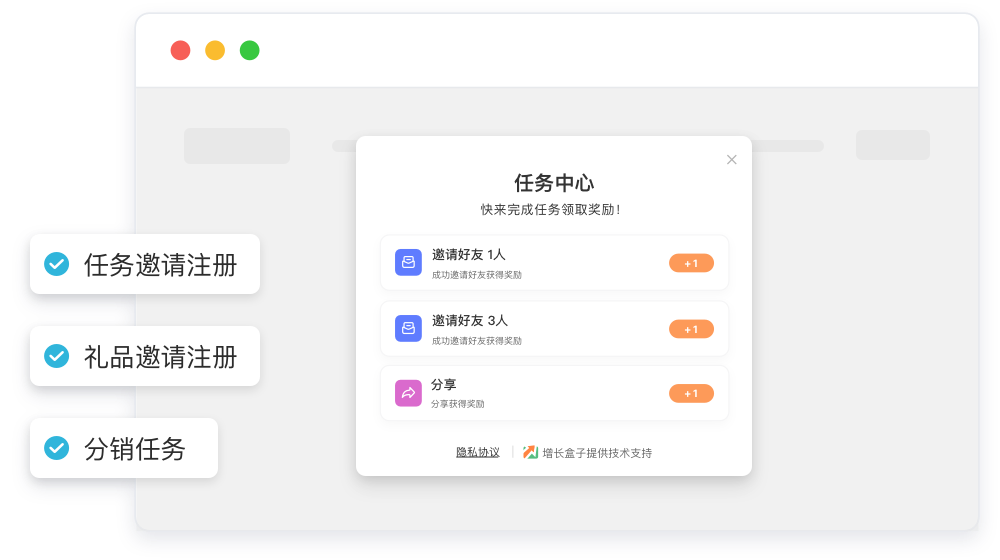This screenshot has width=1000, height=560.
Task: Click the 增长盒子提供技术支持 text
Action: tap(597, 453)
